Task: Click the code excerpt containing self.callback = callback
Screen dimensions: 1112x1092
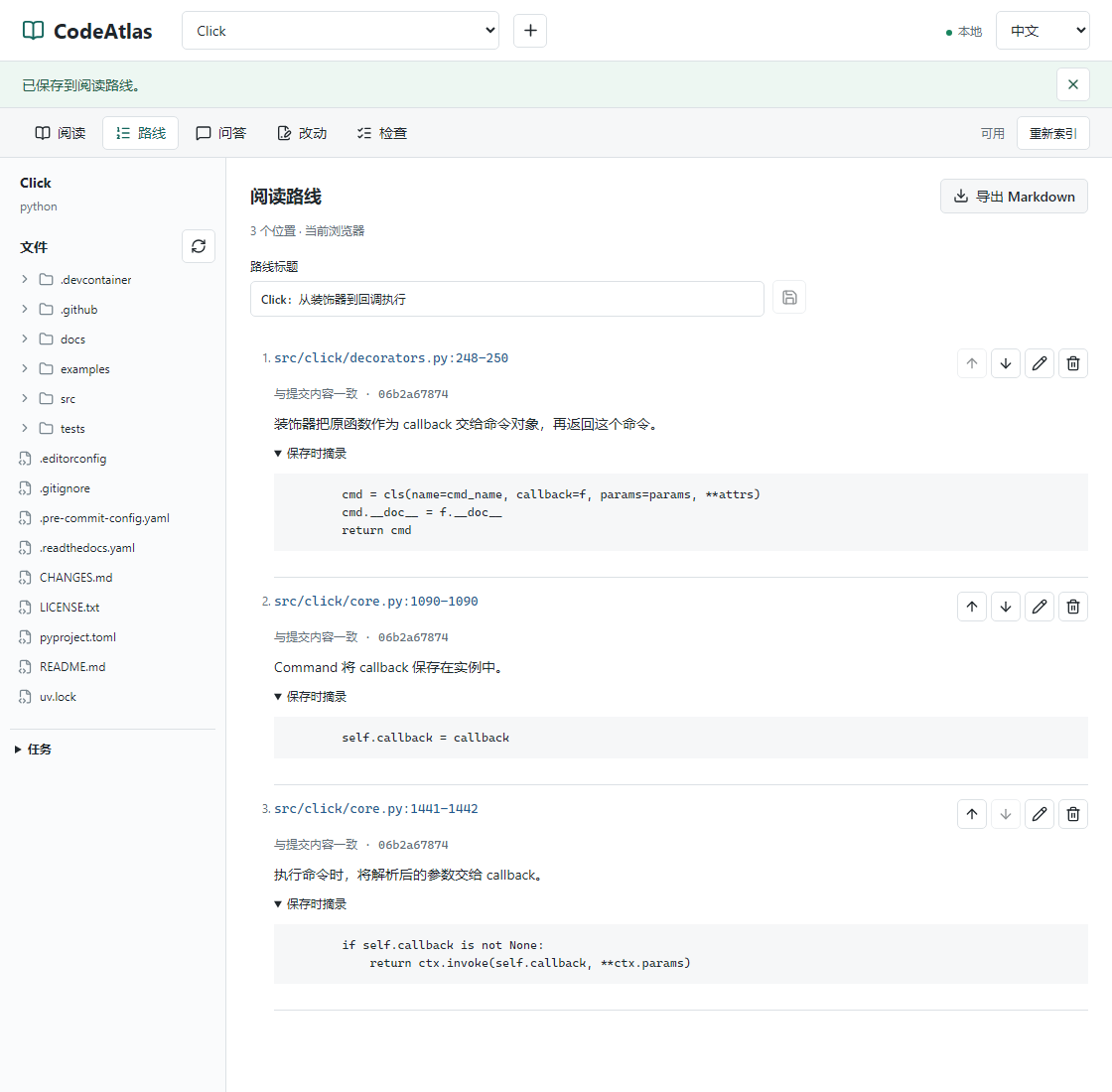Action: click(681, 738)
